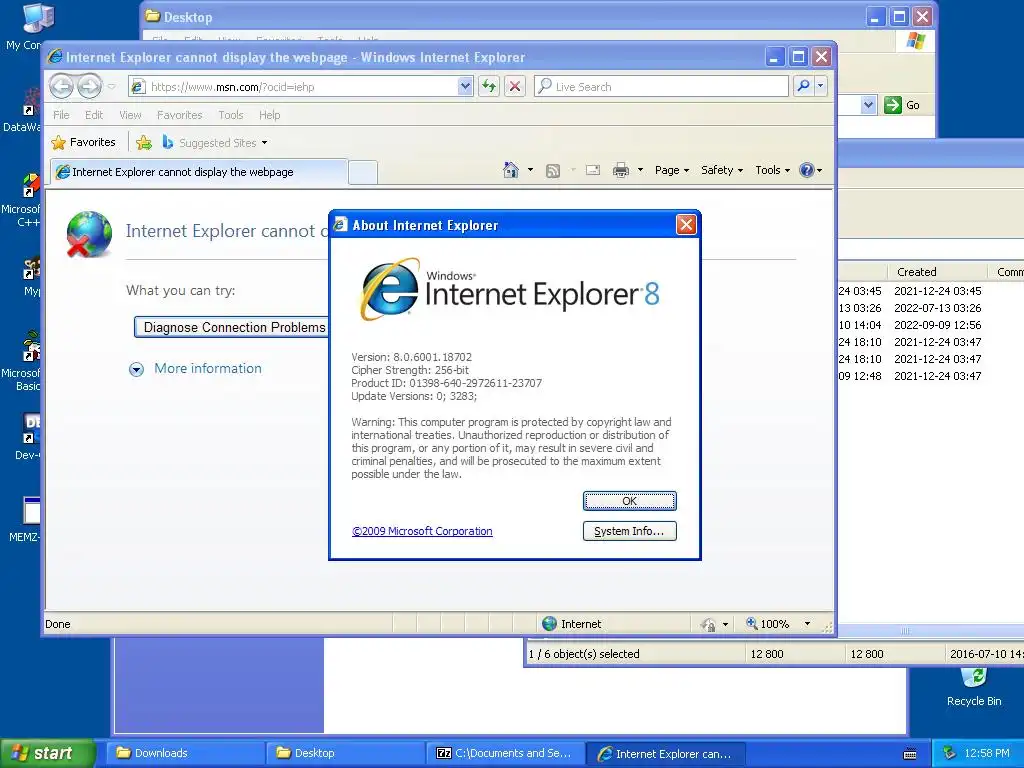The height and width of the screenshot is (768, 1024).
Task: Select the 'cannot display the webpage' tab
Action: 199,172
